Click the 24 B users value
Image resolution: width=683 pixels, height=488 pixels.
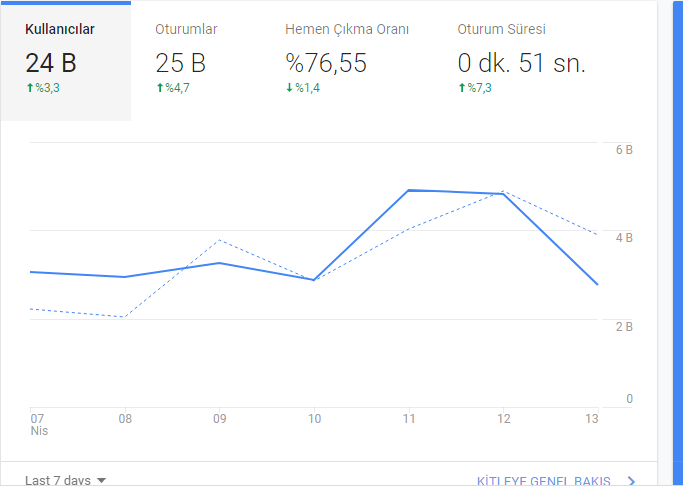[x=51, y=63]
